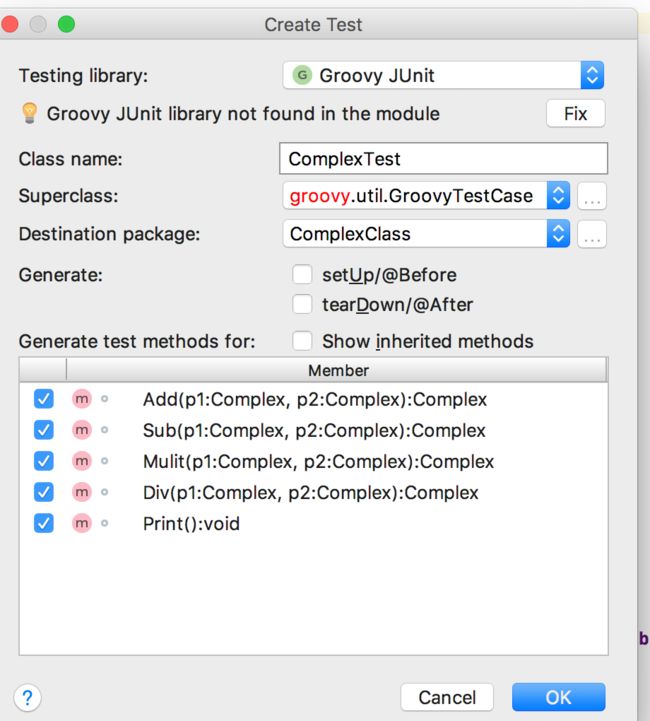Click the method icon beside Mulit
Screen dimensions: 650x721
click(x=82, y=461)
